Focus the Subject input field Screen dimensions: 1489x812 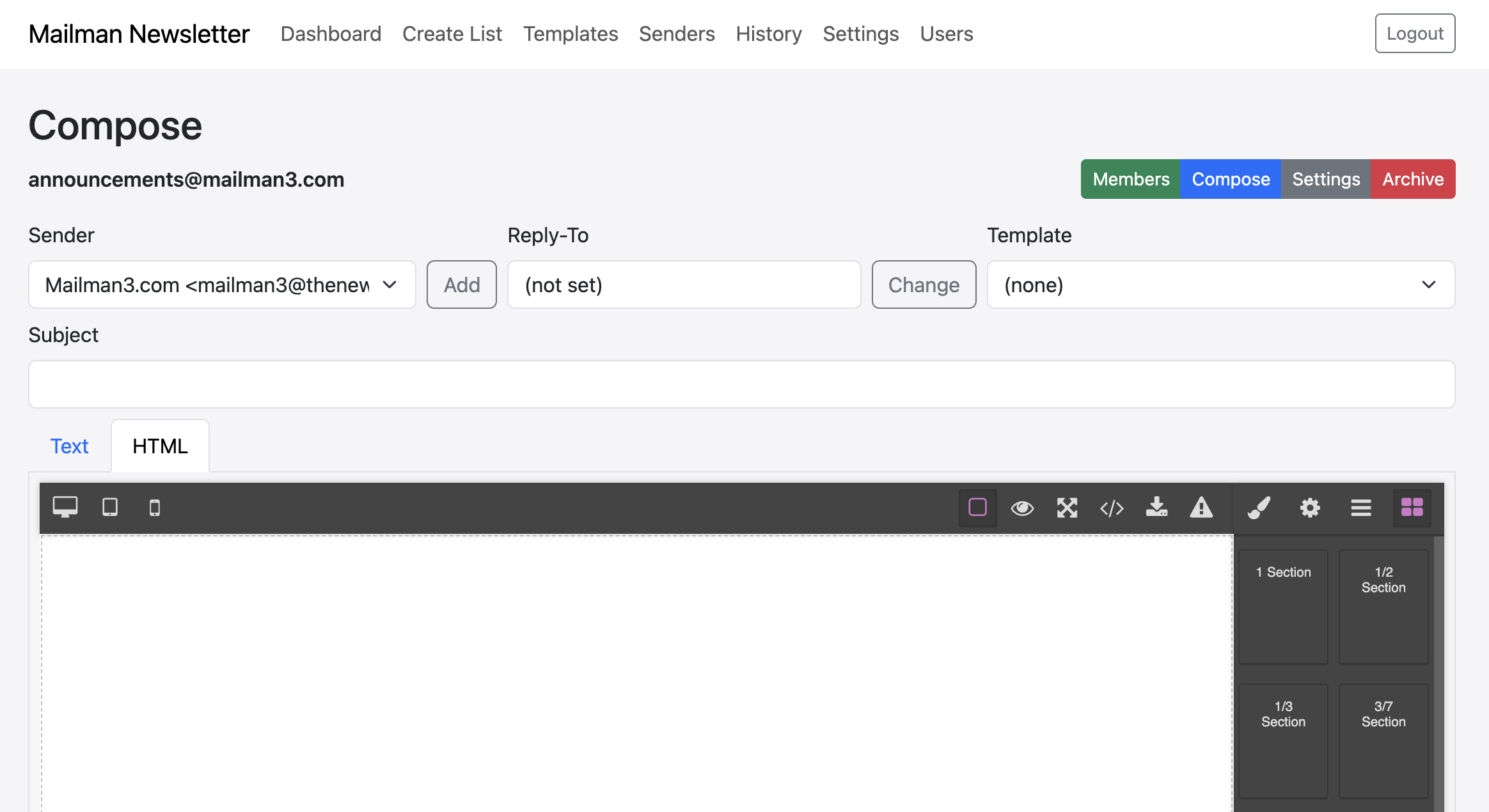[741, 384]
